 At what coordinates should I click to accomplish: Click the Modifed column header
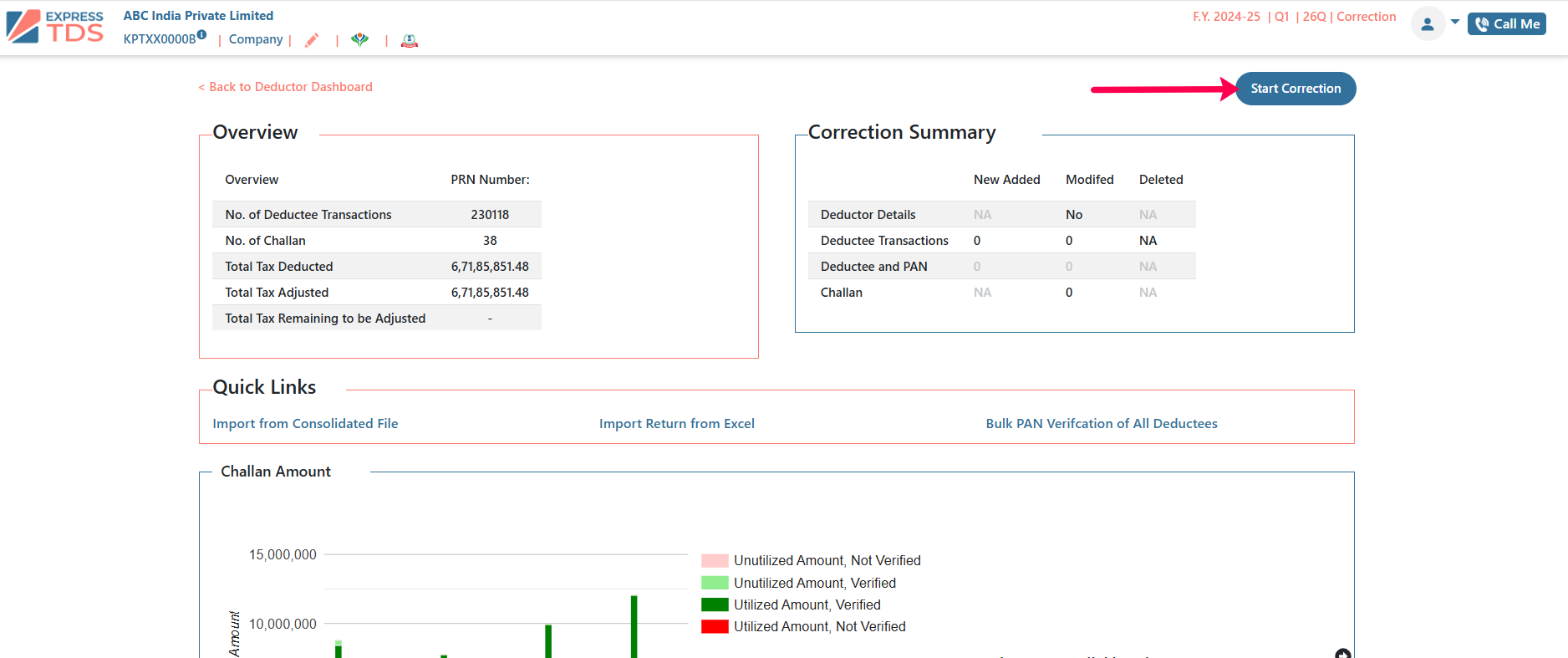tap(1089, 180)
